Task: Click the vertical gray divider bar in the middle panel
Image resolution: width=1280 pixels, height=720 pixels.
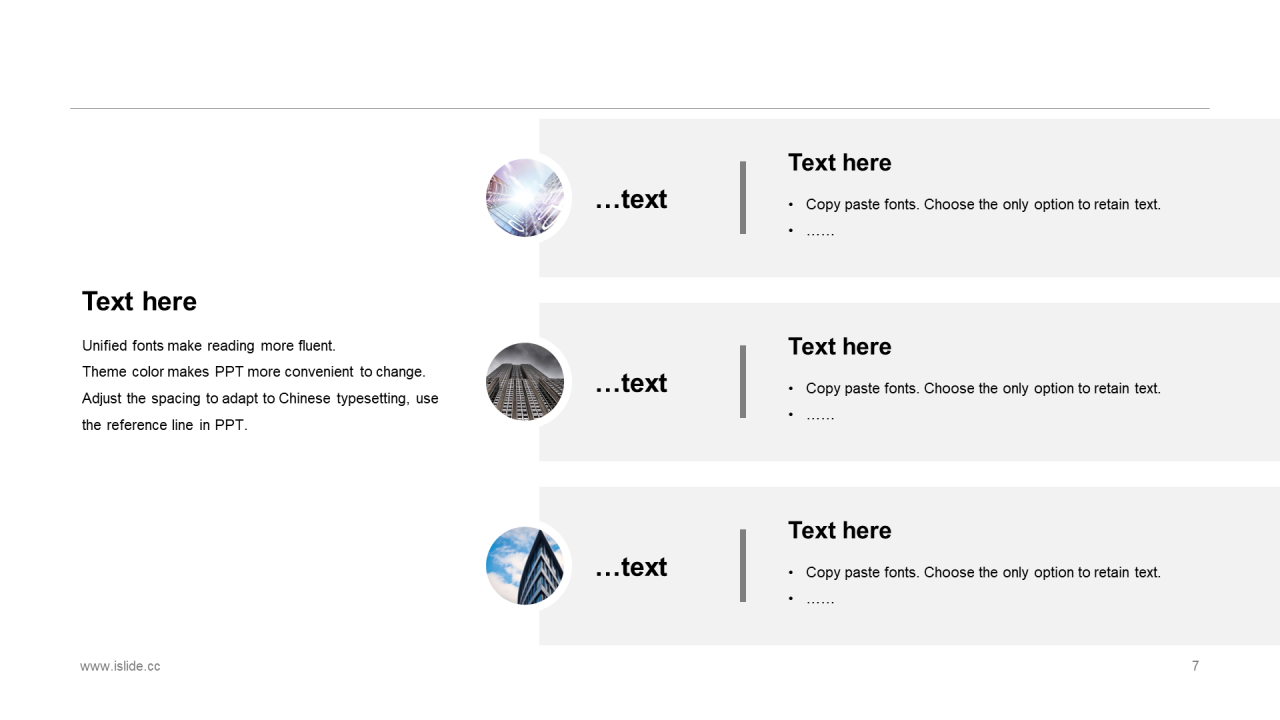Action: [743, 382]
